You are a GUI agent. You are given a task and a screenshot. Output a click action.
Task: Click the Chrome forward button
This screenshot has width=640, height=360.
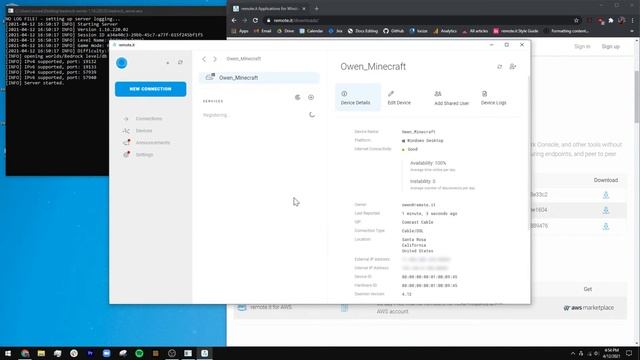click(x=244, y=20)
